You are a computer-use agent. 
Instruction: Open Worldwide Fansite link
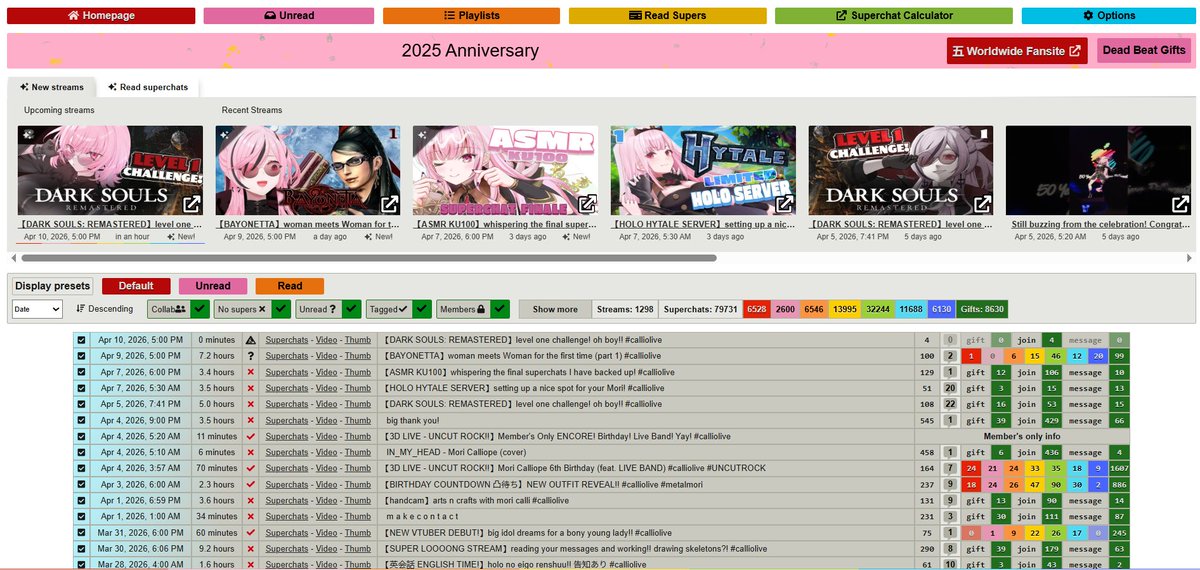[1017, 51]
